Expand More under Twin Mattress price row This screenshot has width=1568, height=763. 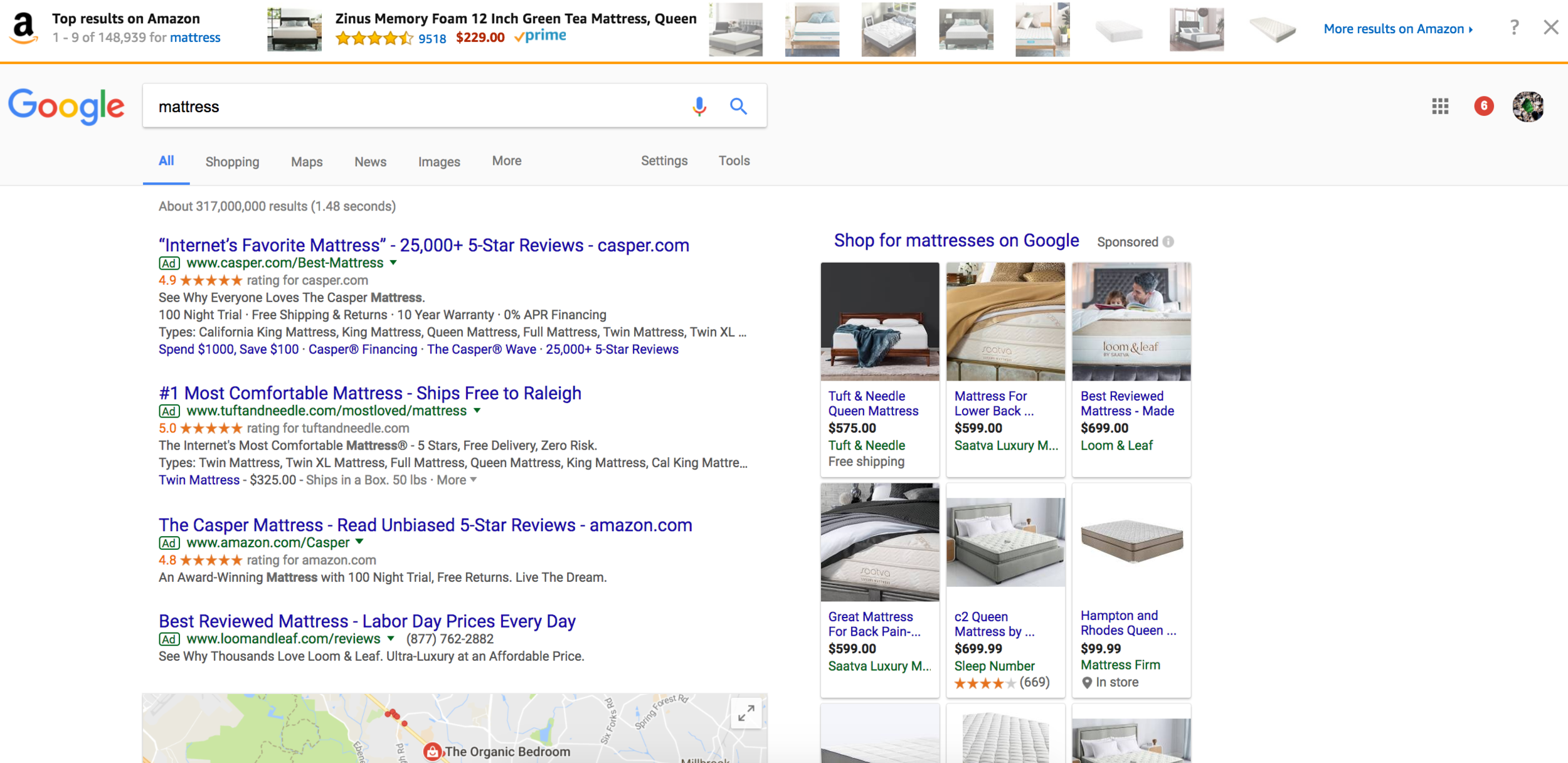click(x=457, y=480)
